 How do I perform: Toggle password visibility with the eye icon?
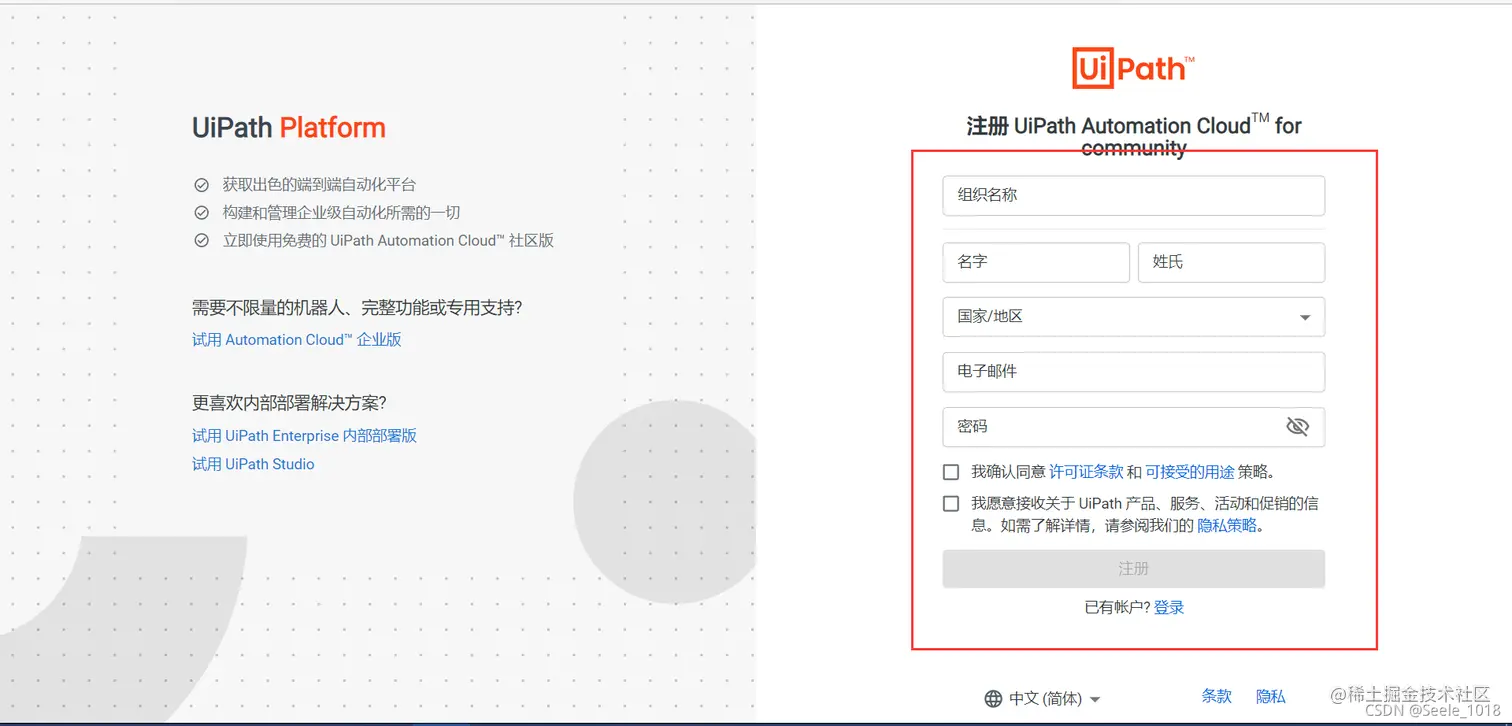tap(1297, 426)
